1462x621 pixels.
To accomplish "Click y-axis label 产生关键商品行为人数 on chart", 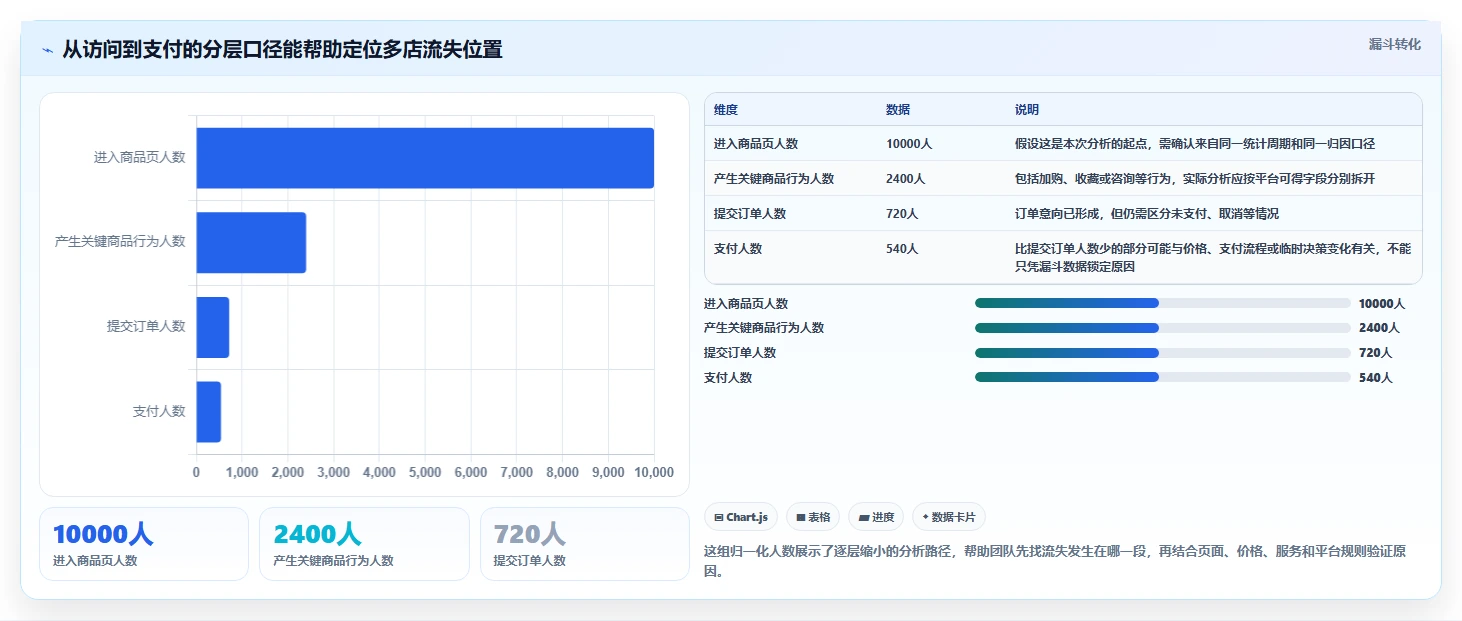I will pyautogui.click(x=120, y=242).
